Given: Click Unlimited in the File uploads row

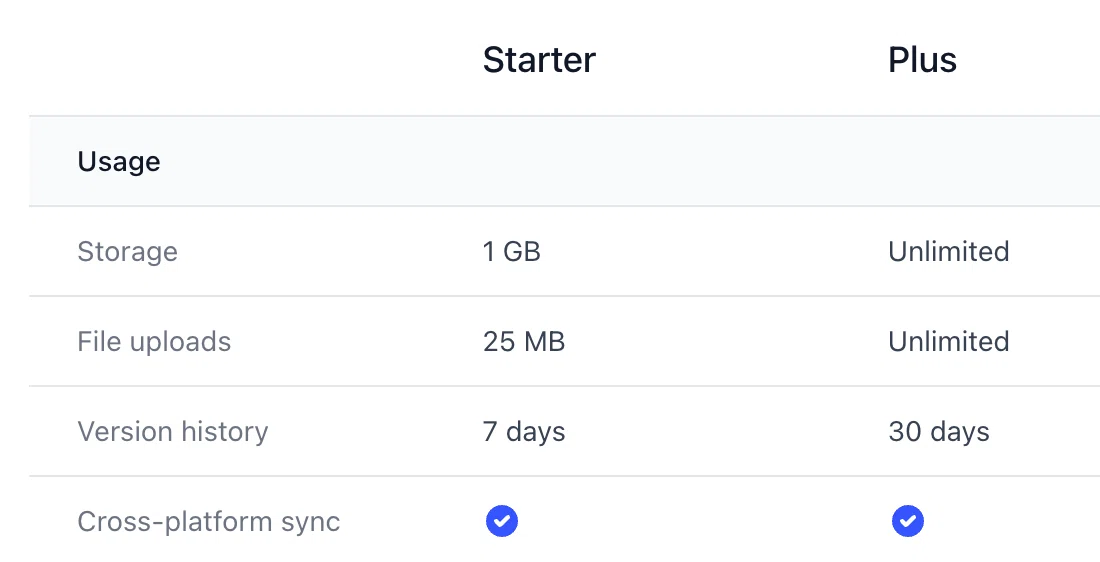Looking at the screenshot, I should [x=948, y=342].
